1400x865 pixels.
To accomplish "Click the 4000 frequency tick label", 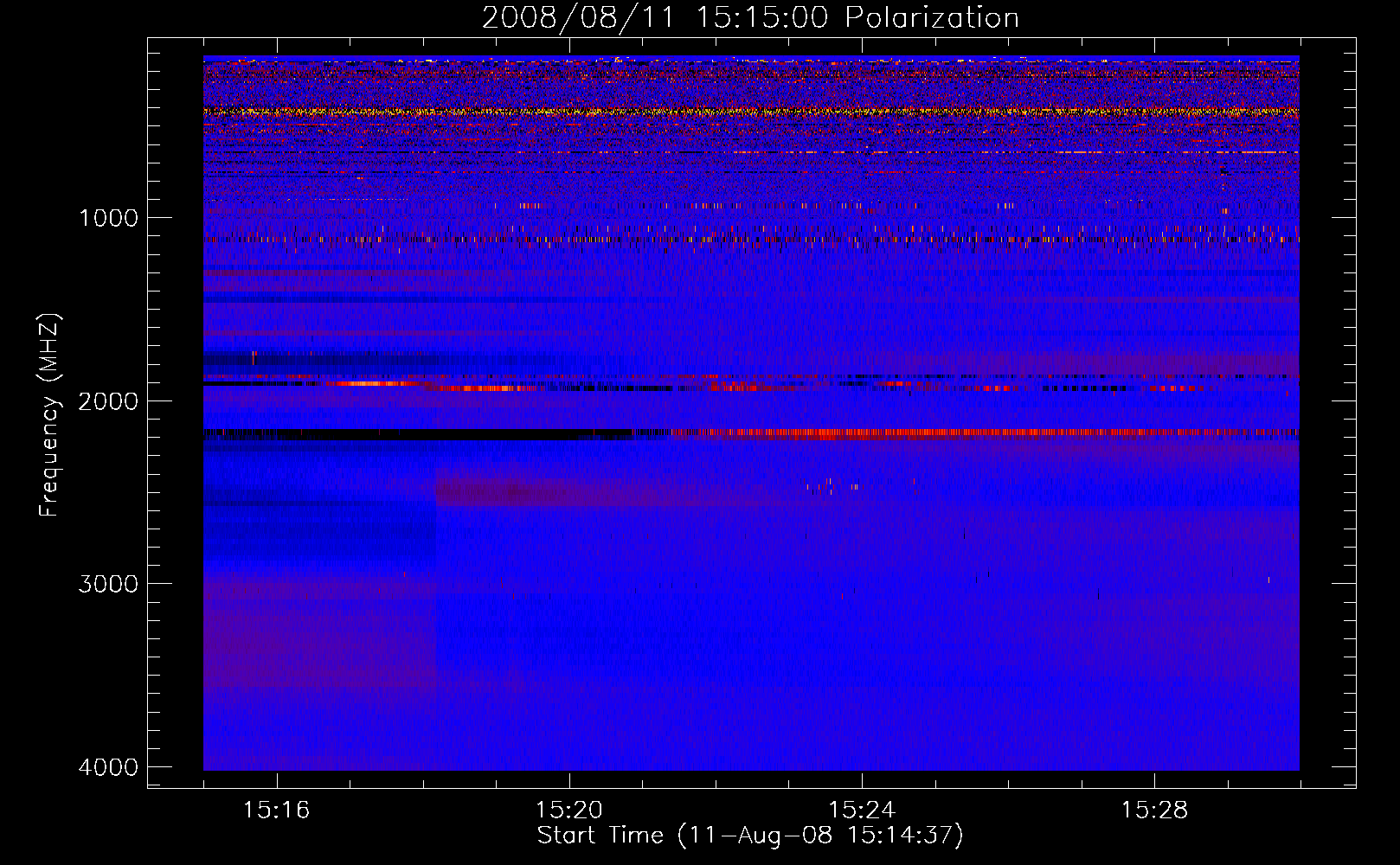I will 108,766.
